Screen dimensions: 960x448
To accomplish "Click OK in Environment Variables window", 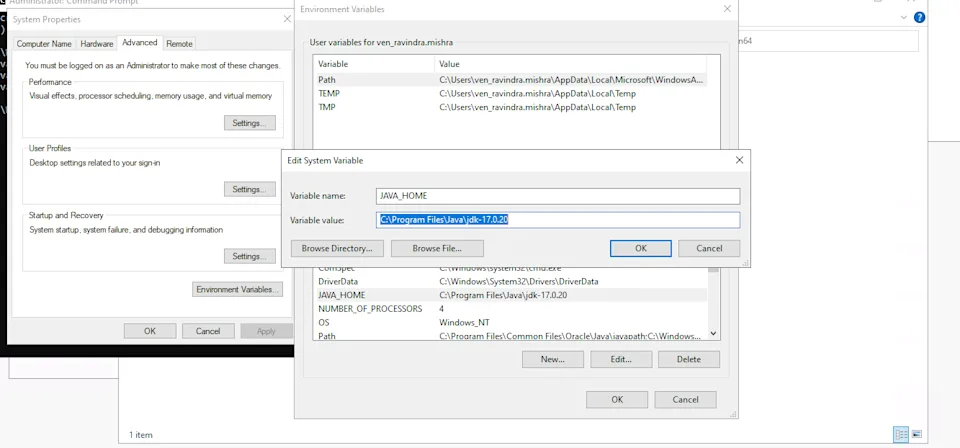I will [x=617, y=400].
